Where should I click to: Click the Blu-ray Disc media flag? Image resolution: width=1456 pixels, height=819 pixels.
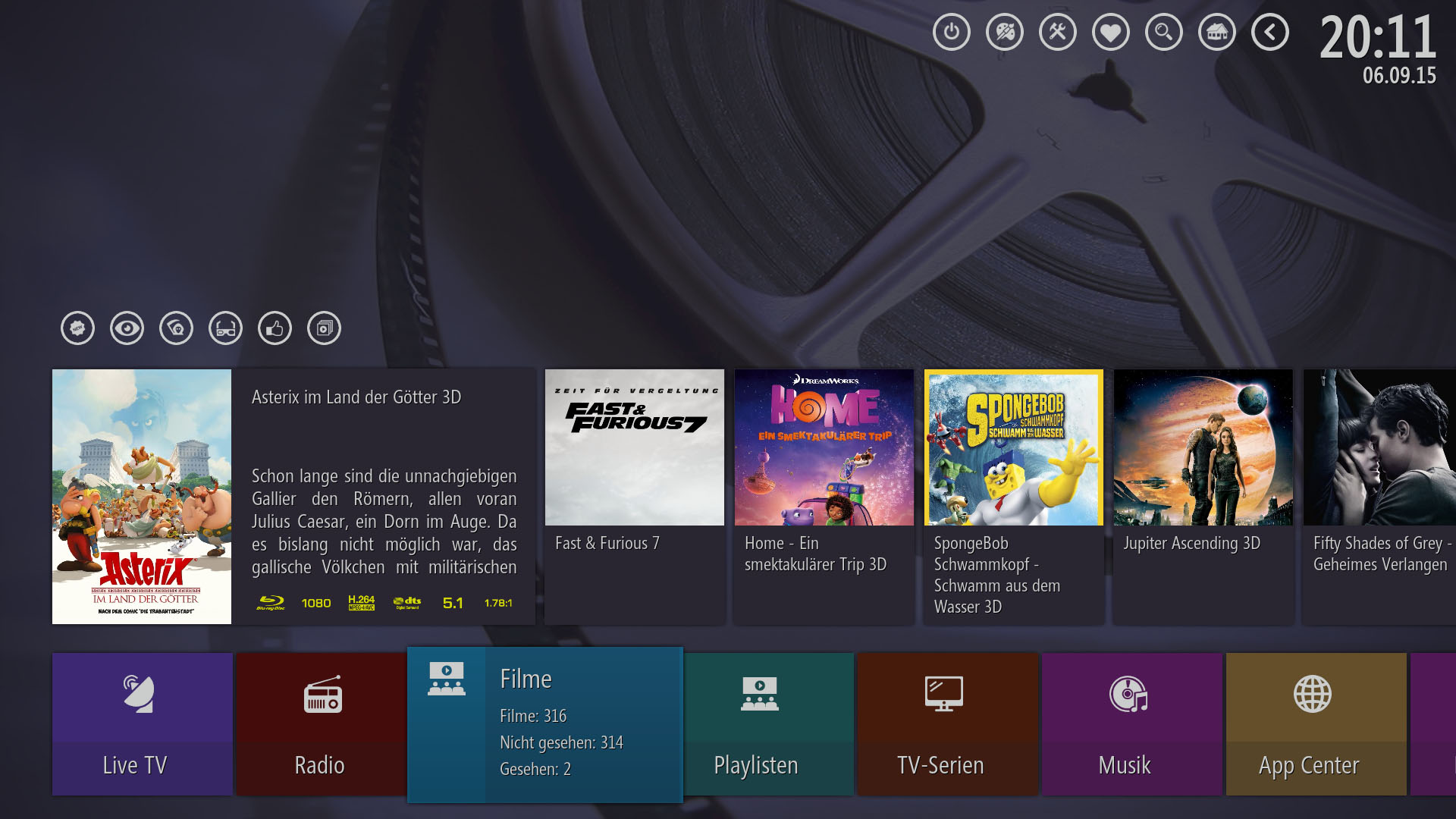click(x=271, y=603)
